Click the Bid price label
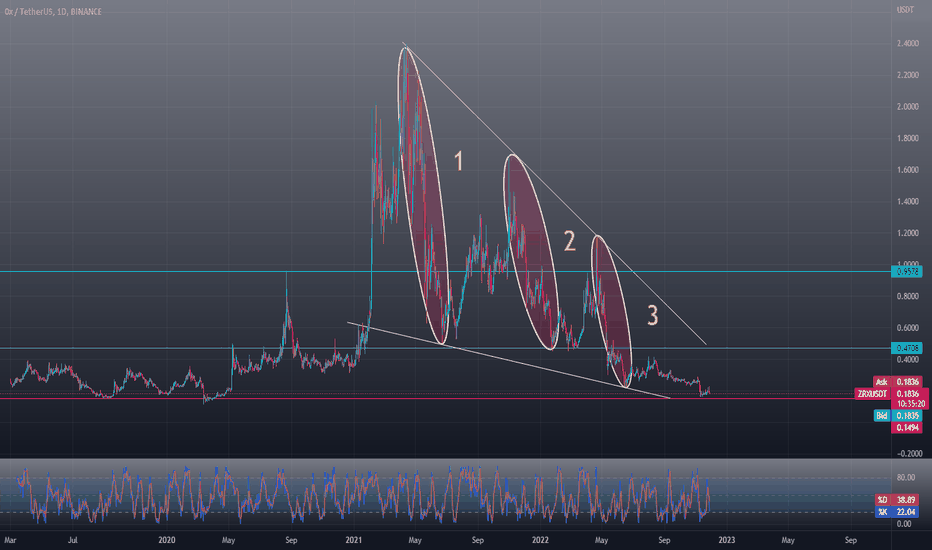The image size is (932, 550). coord(898,416)
